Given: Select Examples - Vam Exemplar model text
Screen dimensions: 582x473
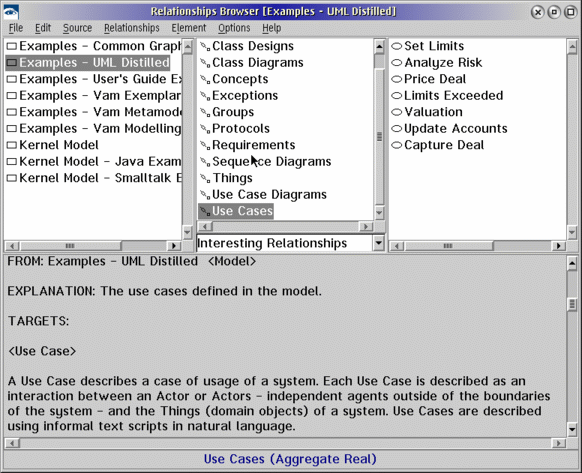Looking at the screenshot, I should coord(100,95).
